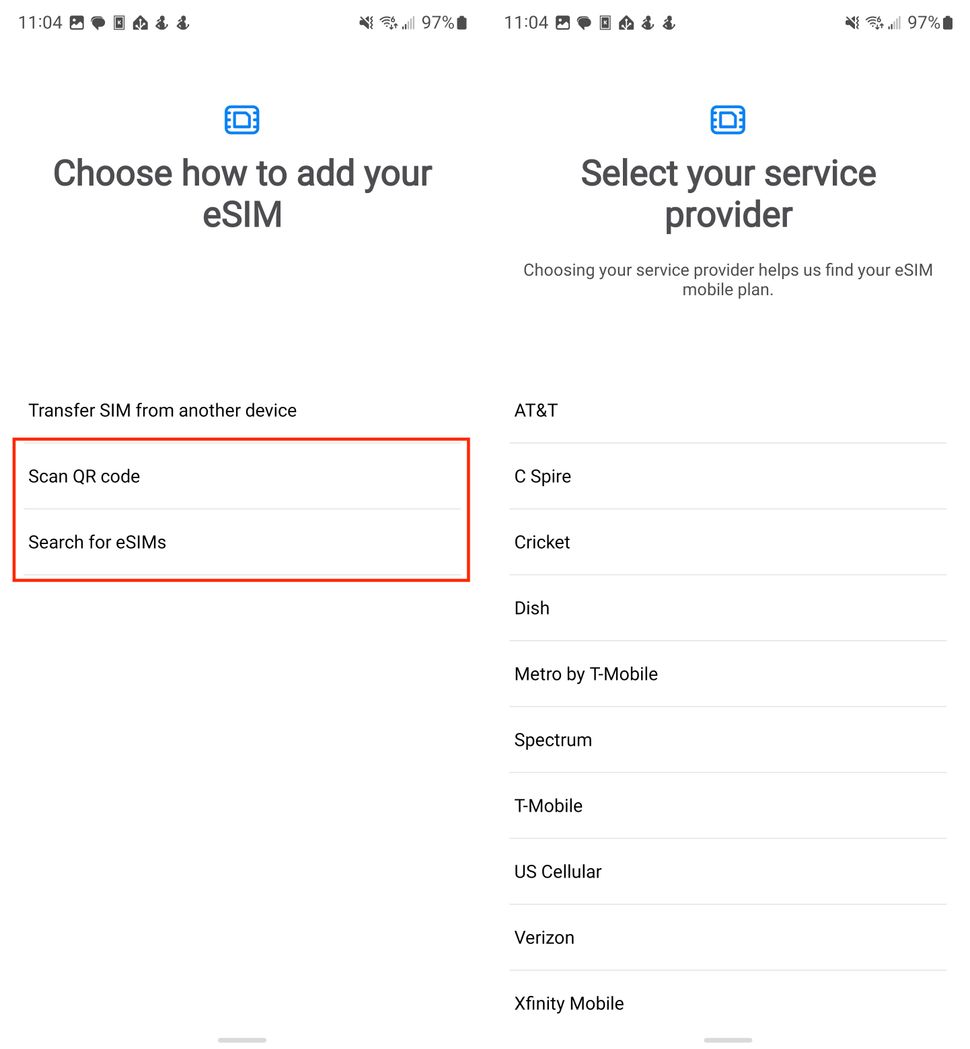The image size is (970, 1049).
Task: Tap battery icon on right screen status bar
Action: tap(947, 23)
